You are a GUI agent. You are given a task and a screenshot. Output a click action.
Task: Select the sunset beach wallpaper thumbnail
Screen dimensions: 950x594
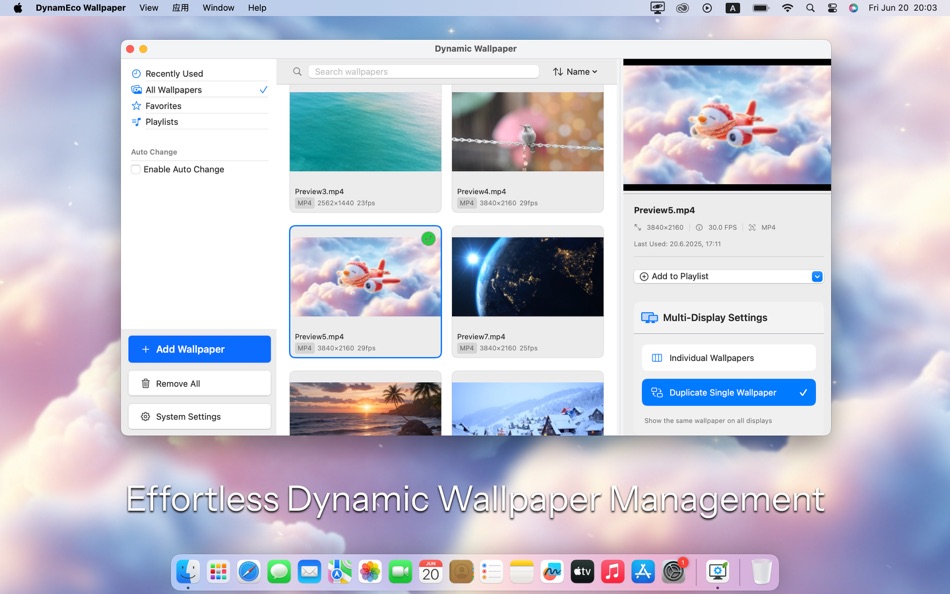[365, 409]
